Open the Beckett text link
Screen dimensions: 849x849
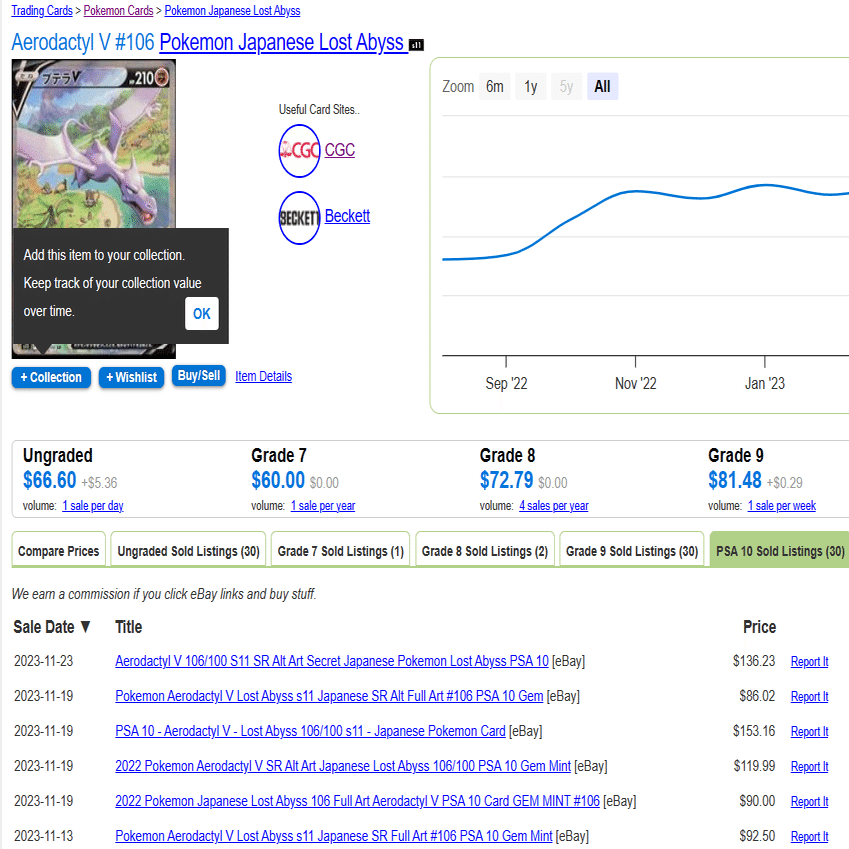click(347, 216)
